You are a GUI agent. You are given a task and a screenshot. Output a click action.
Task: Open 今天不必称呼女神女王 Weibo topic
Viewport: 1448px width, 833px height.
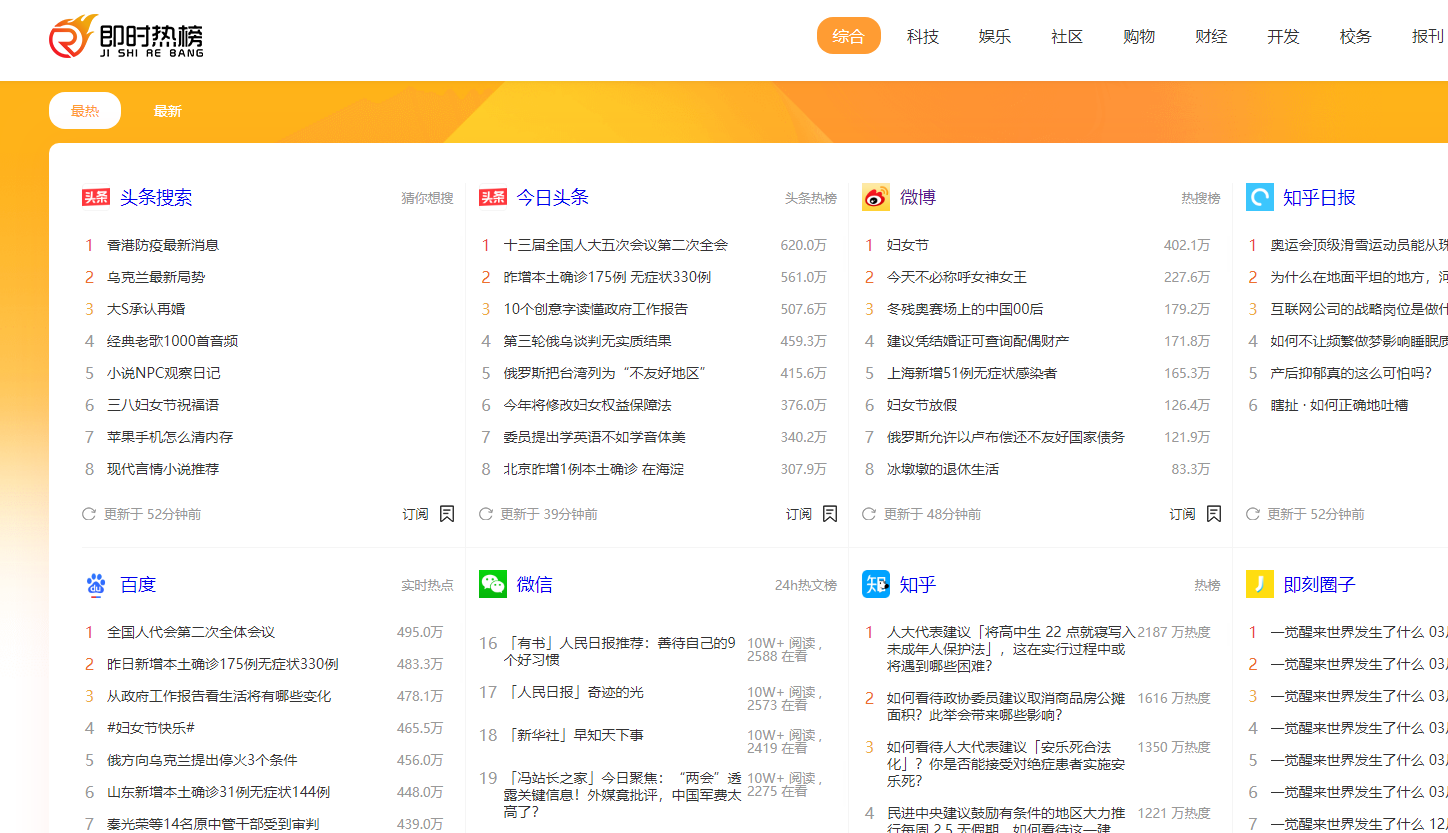click(957, 277)
